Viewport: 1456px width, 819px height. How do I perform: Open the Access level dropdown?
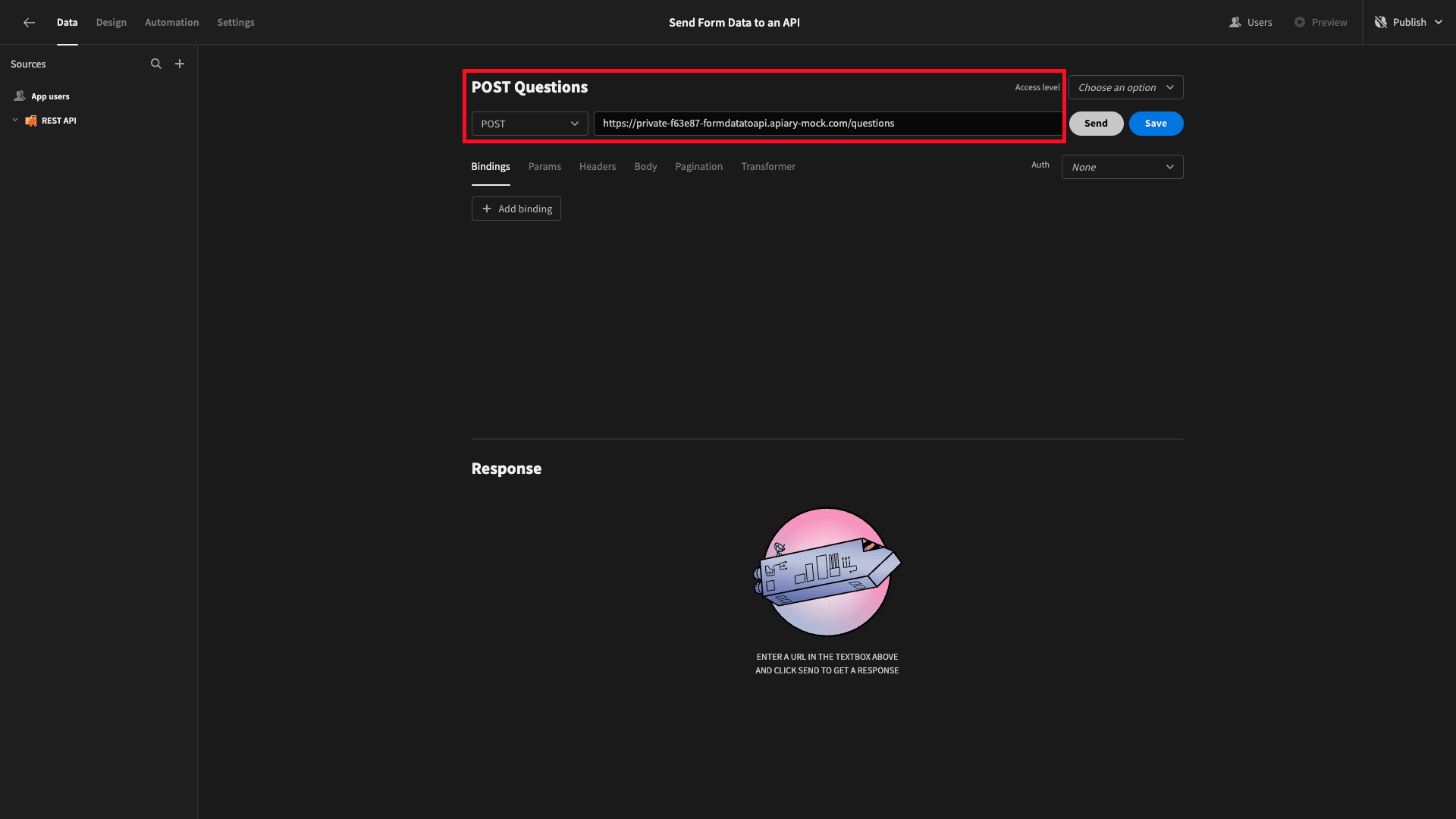click(1125, 87)
